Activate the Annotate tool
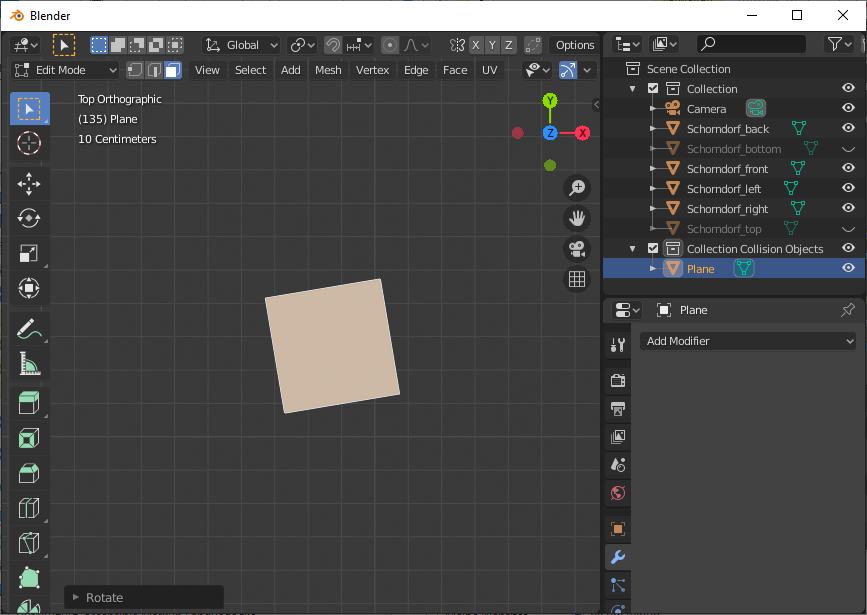Screen dimensions: 867x615 29,329
